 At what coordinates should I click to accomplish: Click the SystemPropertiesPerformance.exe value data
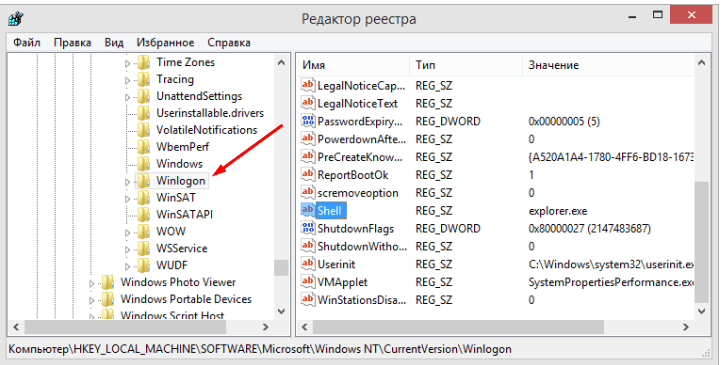click(x=611, y=282)
